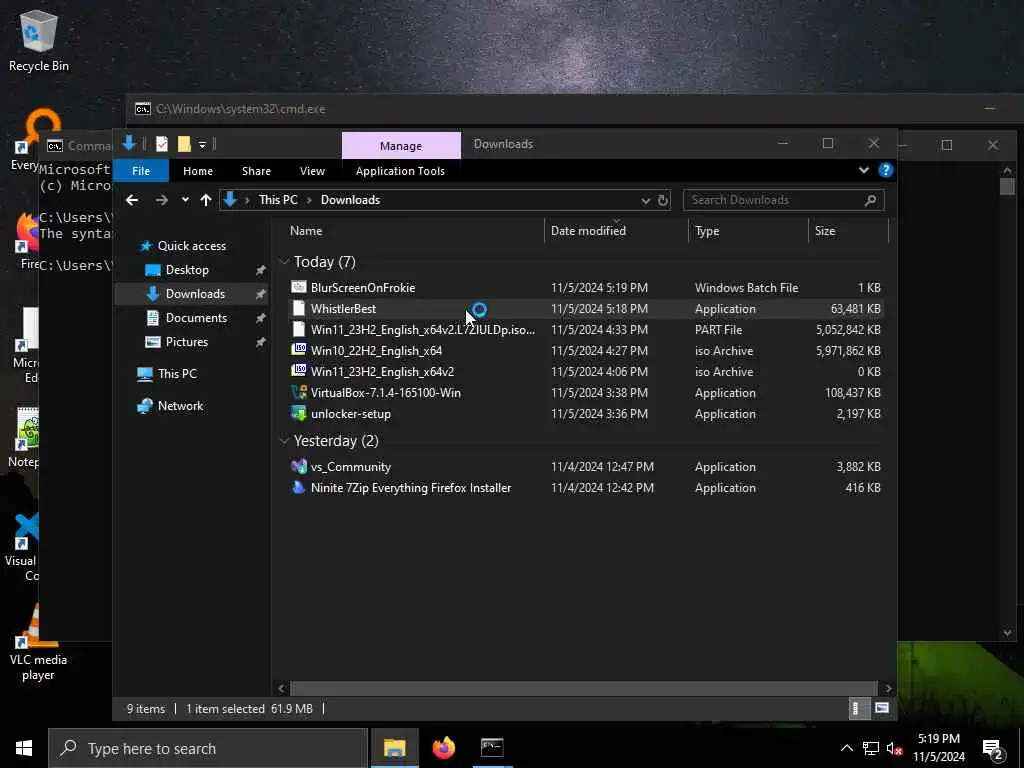
Task: Refresh the Downloads folder
Action: 663,200
